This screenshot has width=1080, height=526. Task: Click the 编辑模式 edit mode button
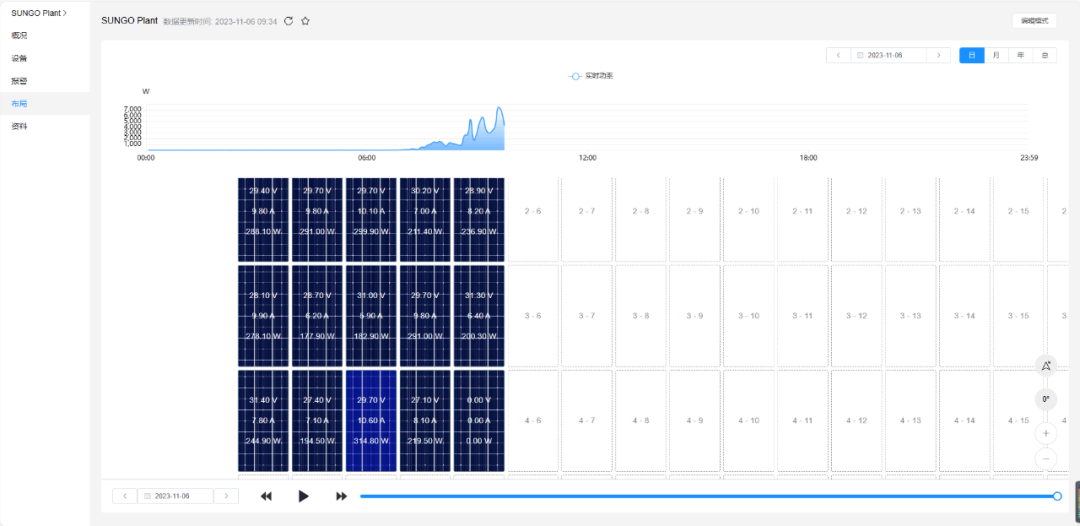(1034, 21)
